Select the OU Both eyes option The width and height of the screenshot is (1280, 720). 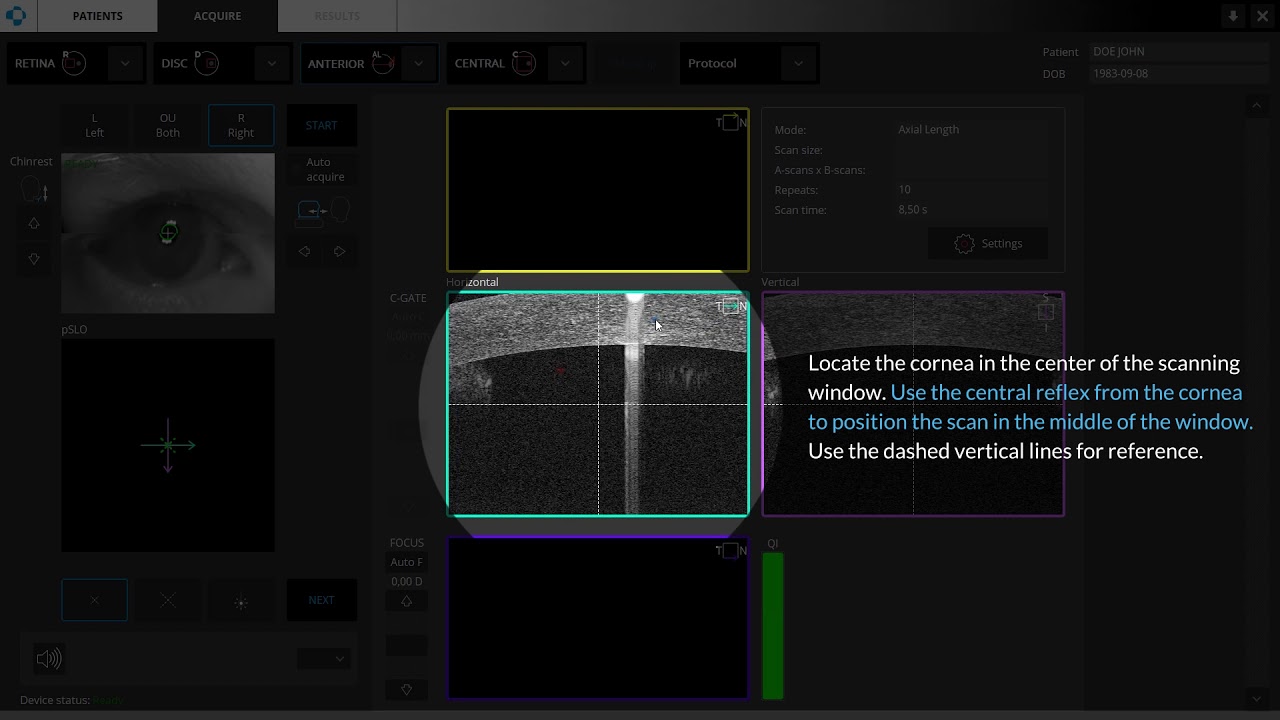(168, 125)
